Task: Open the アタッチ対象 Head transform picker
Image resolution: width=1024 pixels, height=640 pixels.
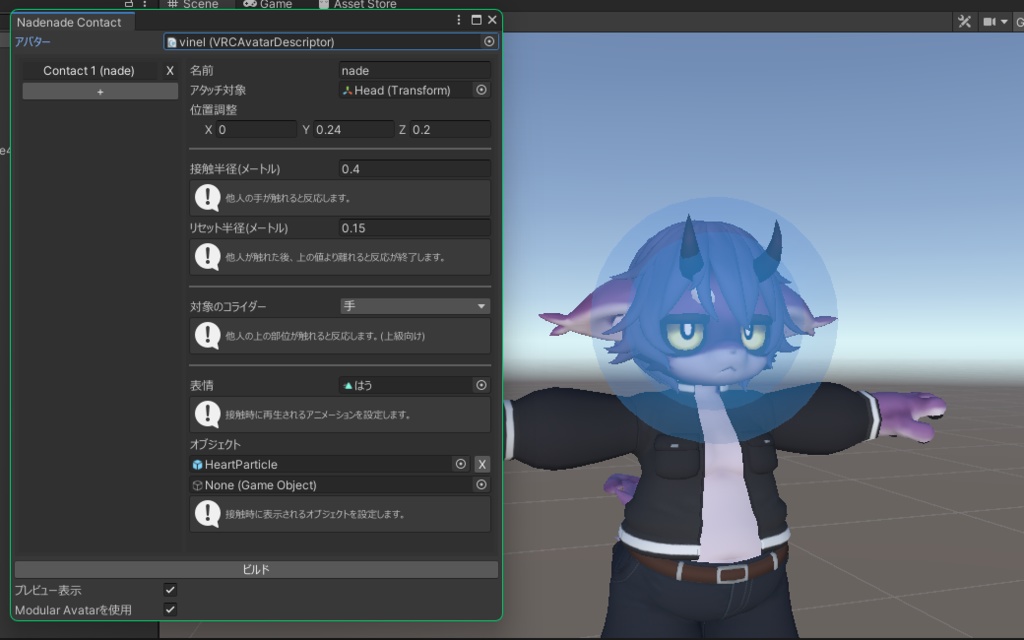Action: (481, 90)
